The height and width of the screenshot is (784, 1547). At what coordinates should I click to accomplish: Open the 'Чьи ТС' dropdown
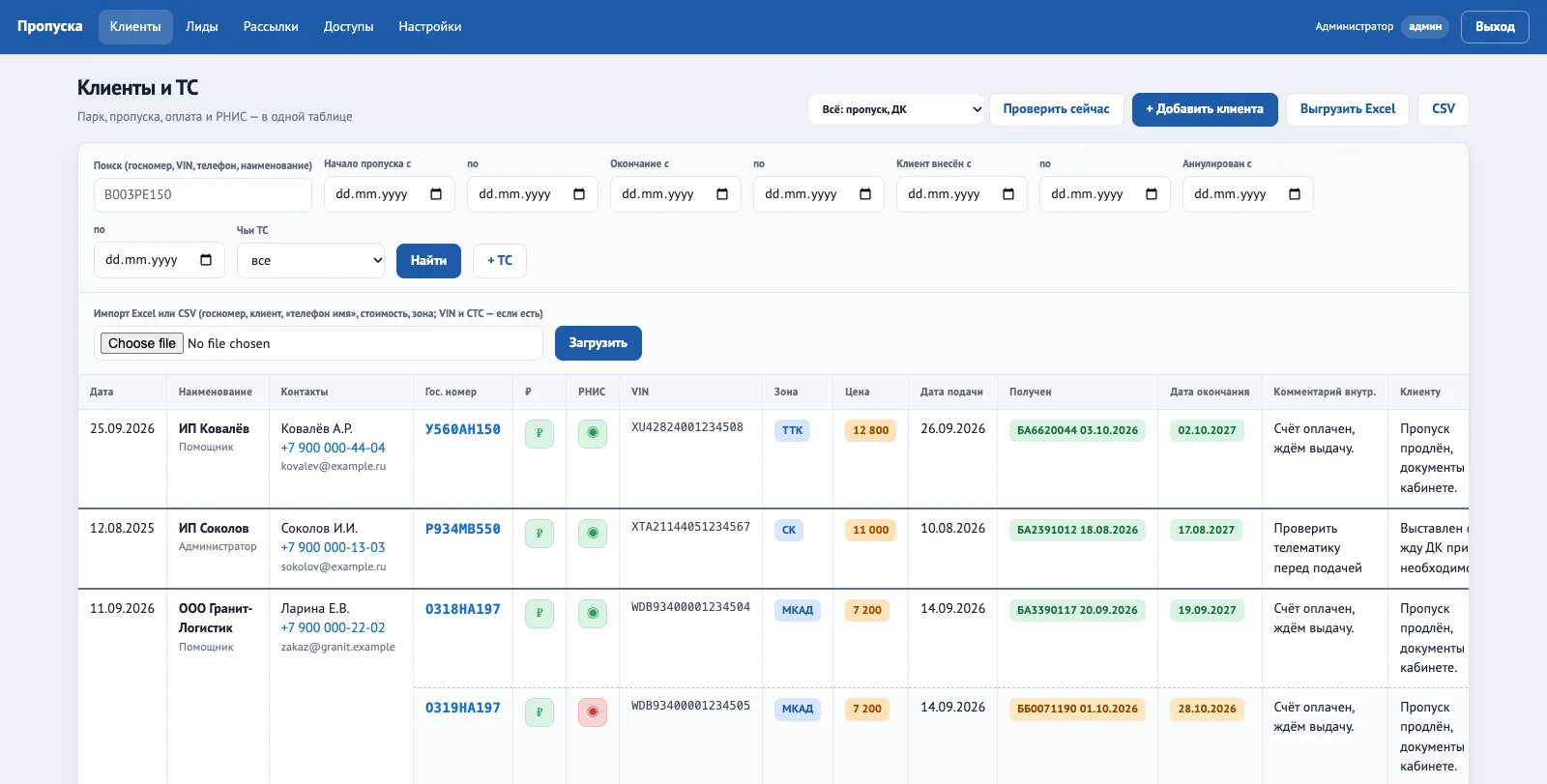(311, 260)
